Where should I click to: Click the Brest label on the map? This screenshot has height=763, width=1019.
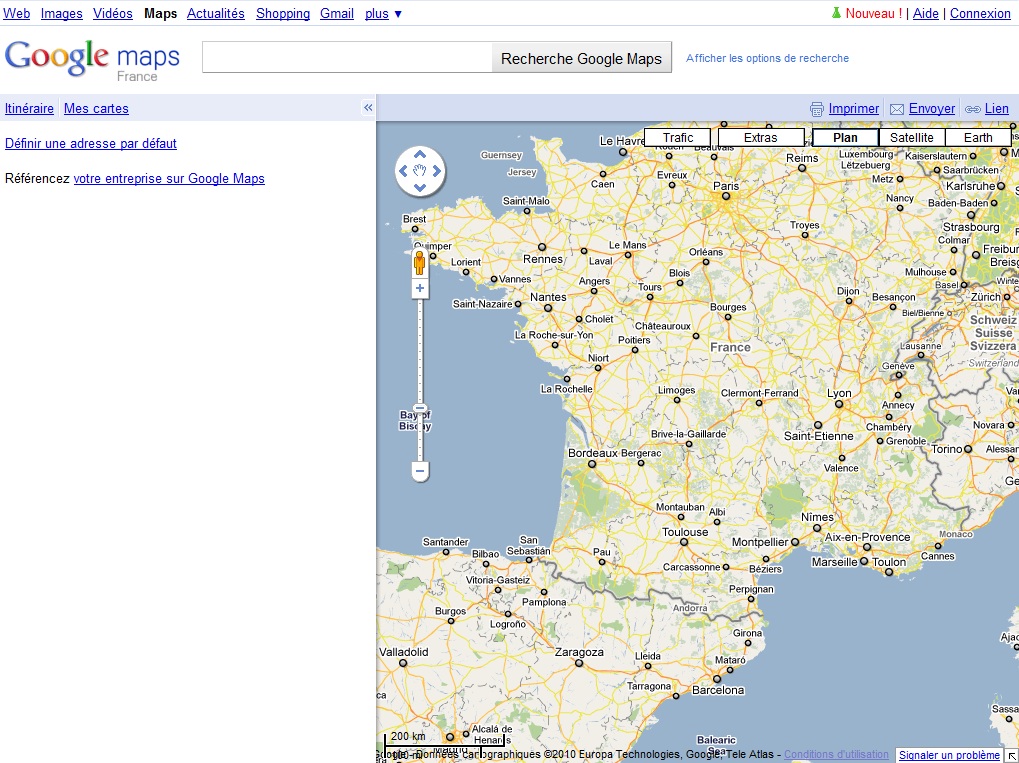click(415, 219)
